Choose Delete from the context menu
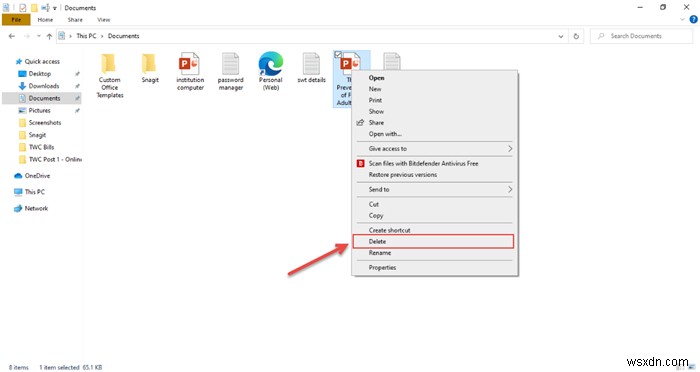 (x=433, y=241)
